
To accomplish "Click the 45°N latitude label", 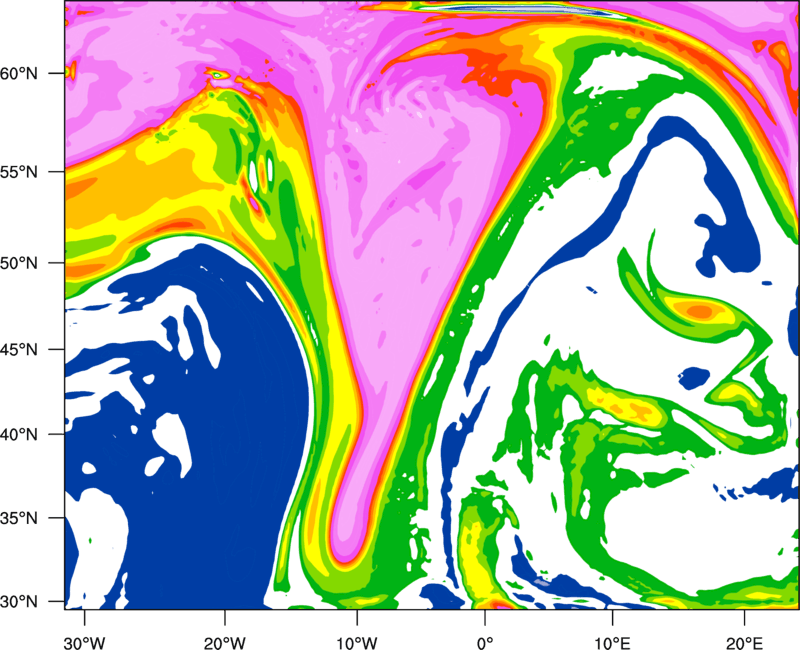I will [19, 349].
